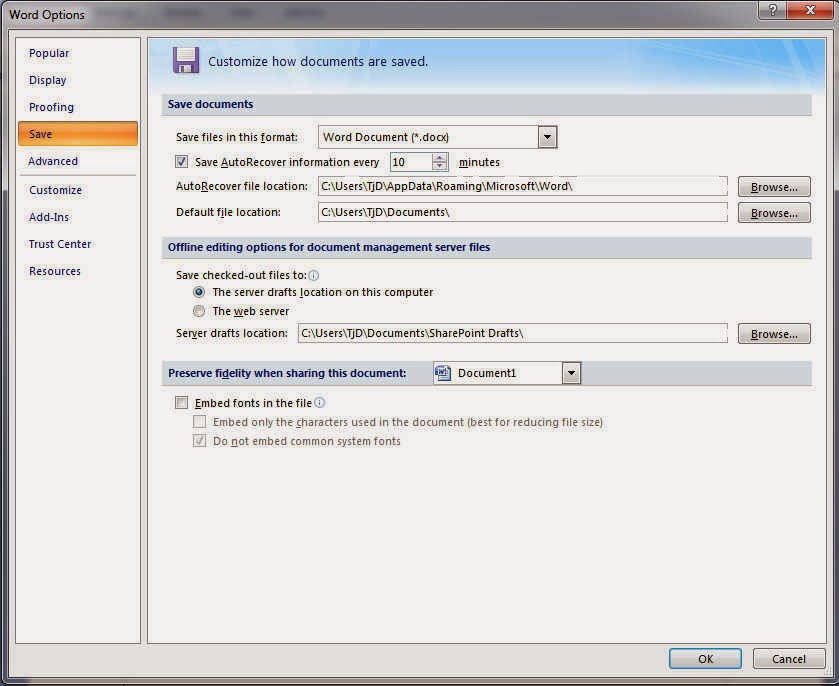Select The web server option
Viewport: 839px width, 686px height.
199,311
